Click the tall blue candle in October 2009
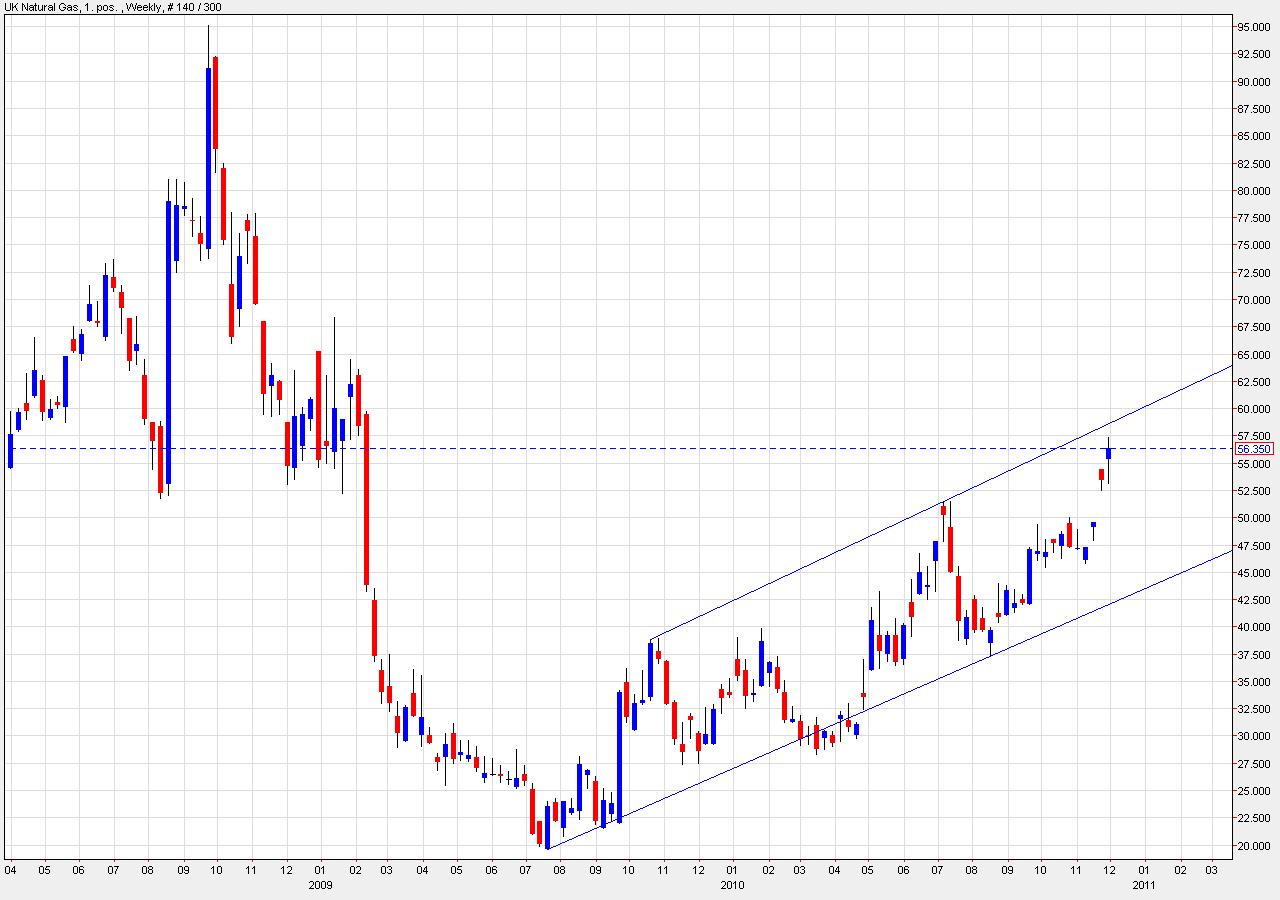Image resolution: width=1280 pixels, height=900 pixels. tap(620, 755)
